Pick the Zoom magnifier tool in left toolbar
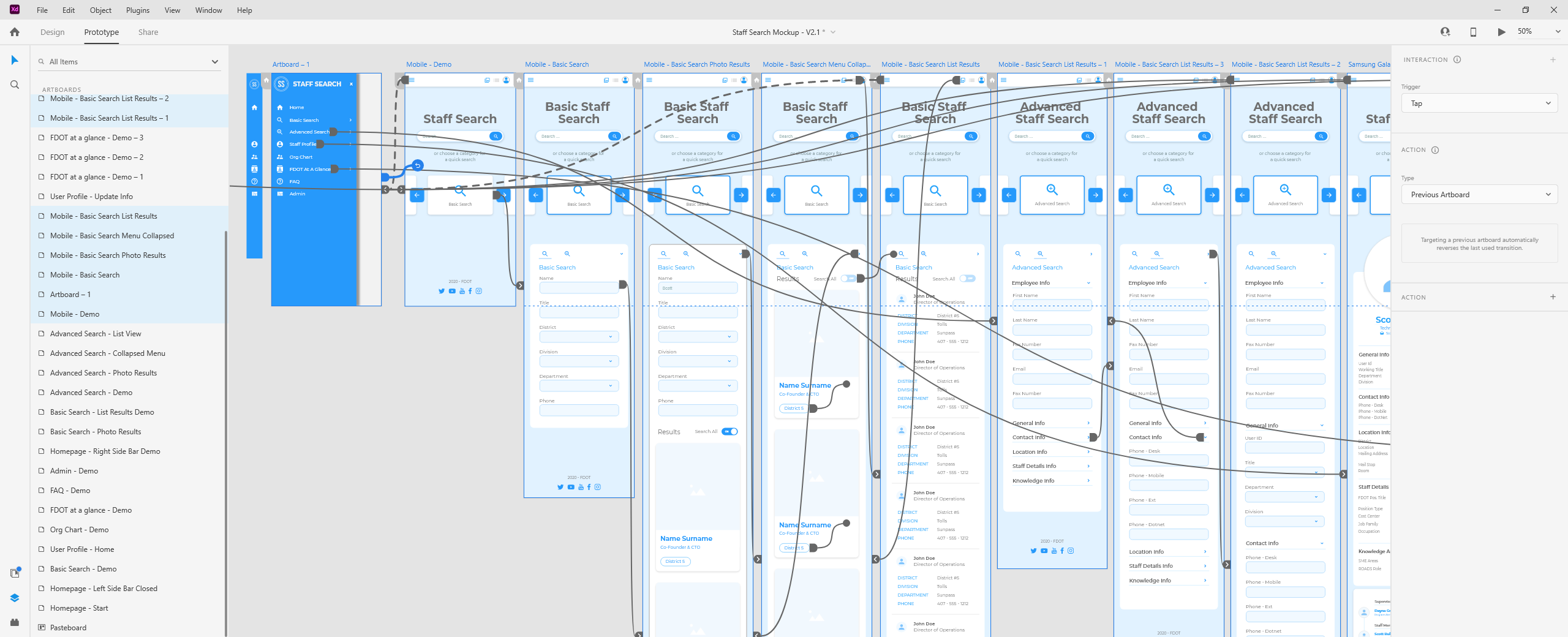Screen dimensions: 1568x637 pyautogui.click(x=15, y=85)
